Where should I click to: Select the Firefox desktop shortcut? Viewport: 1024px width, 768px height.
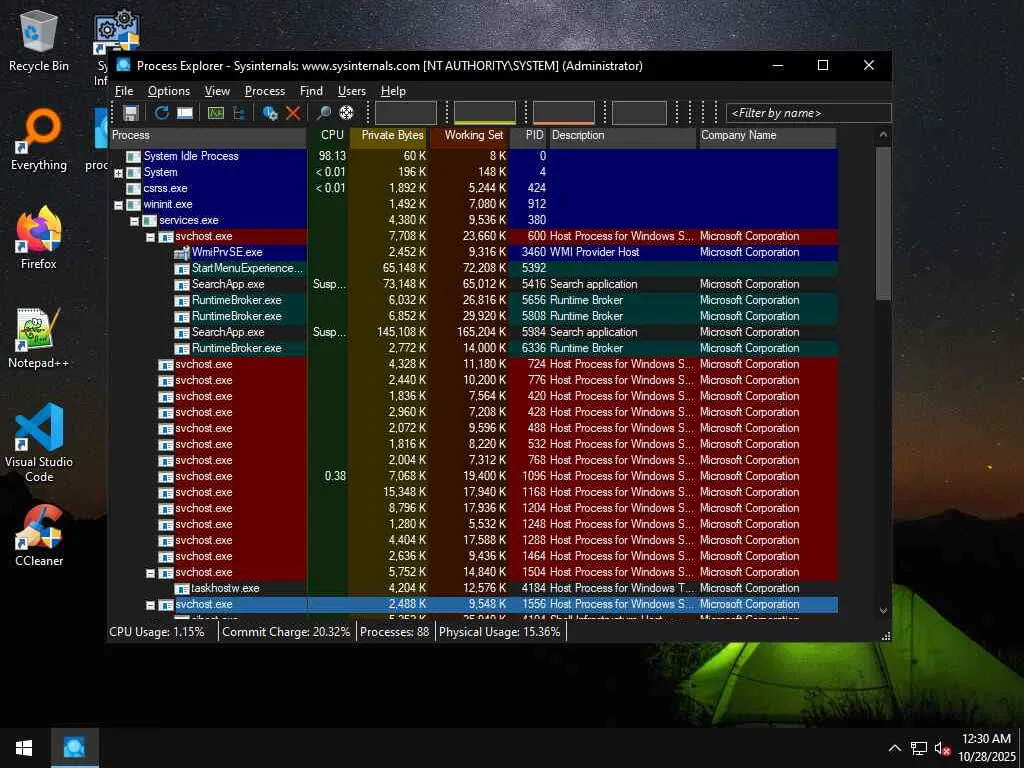pyautogui.click(x=39, y=238)
